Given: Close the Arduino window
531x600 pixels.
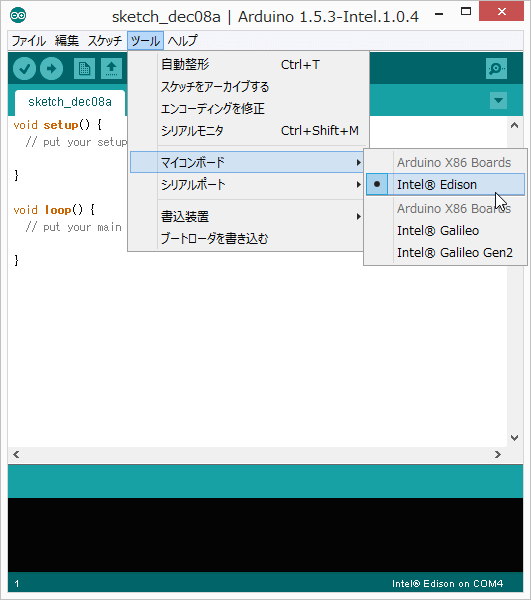Looking at the screenshot, I should pyautogui.click(x=502, y=11).
